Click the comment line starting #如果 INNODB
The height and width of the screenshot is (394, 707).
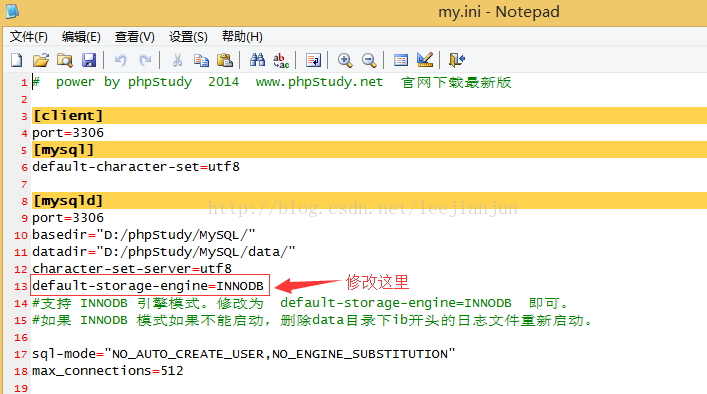click(312, 320)
